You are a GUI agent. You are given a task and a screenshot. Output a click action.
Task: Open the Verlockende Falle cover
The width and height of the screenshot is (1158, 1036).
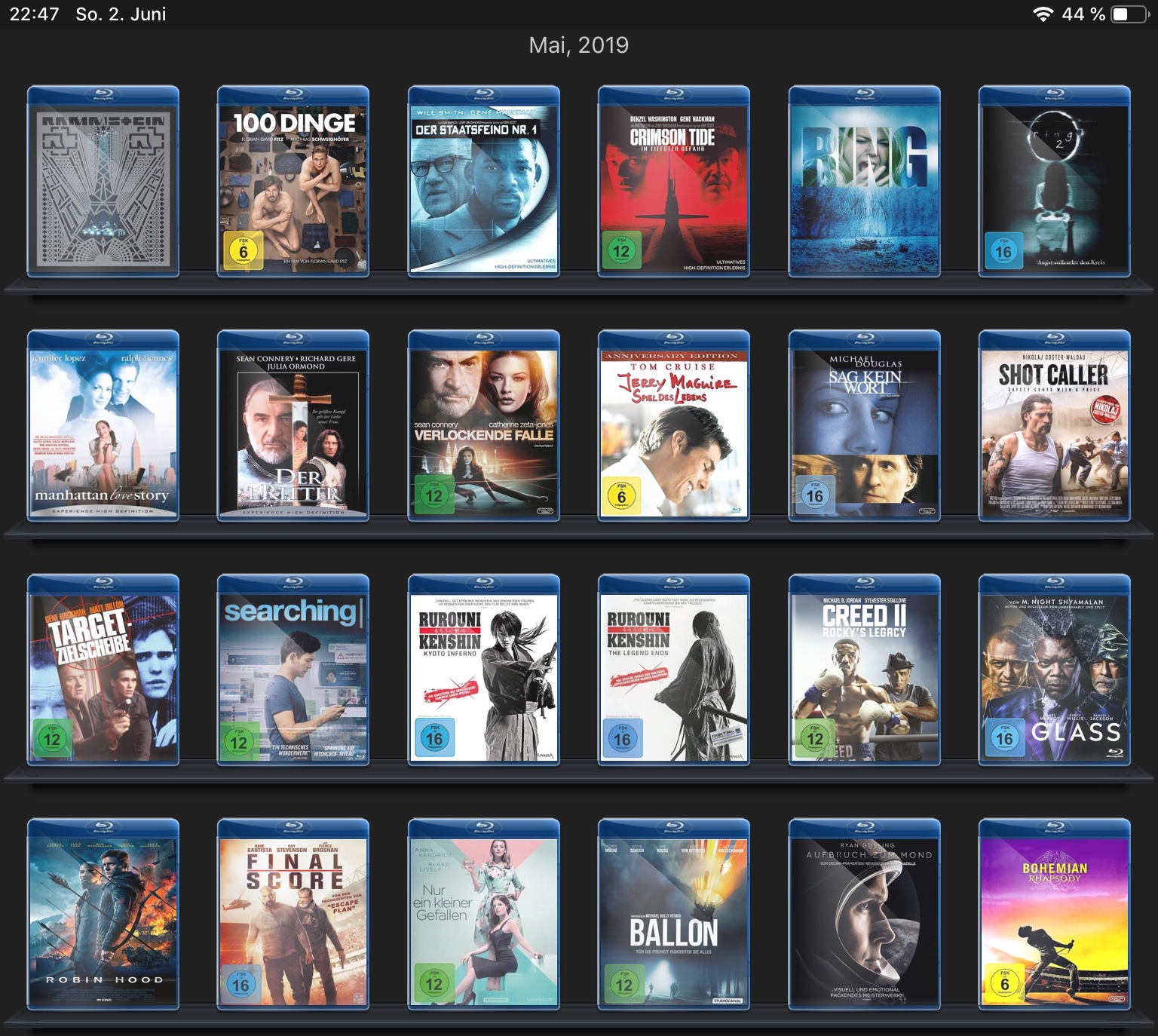(484, 426)
